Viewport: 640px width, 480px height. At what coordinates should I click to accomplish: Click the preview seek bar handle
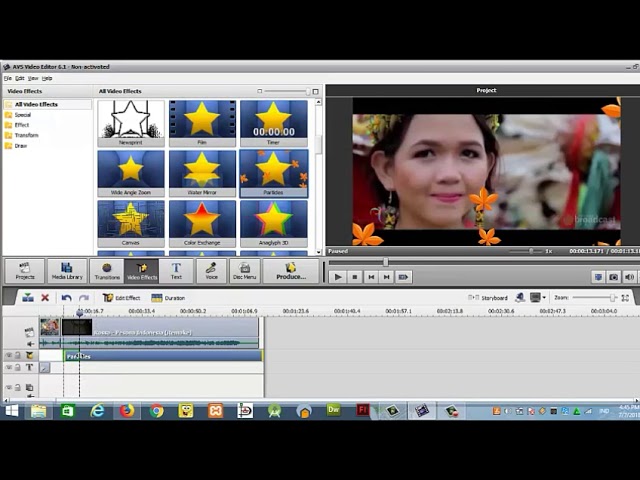pyautogui.click(x=386, y=262)
